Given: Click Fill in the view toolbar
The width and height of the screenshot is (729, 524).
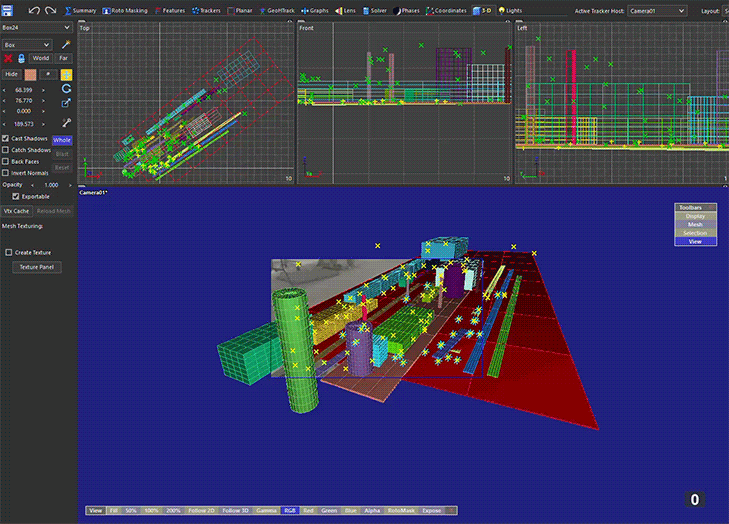Looking at the screenshot, I should point(113,511).
